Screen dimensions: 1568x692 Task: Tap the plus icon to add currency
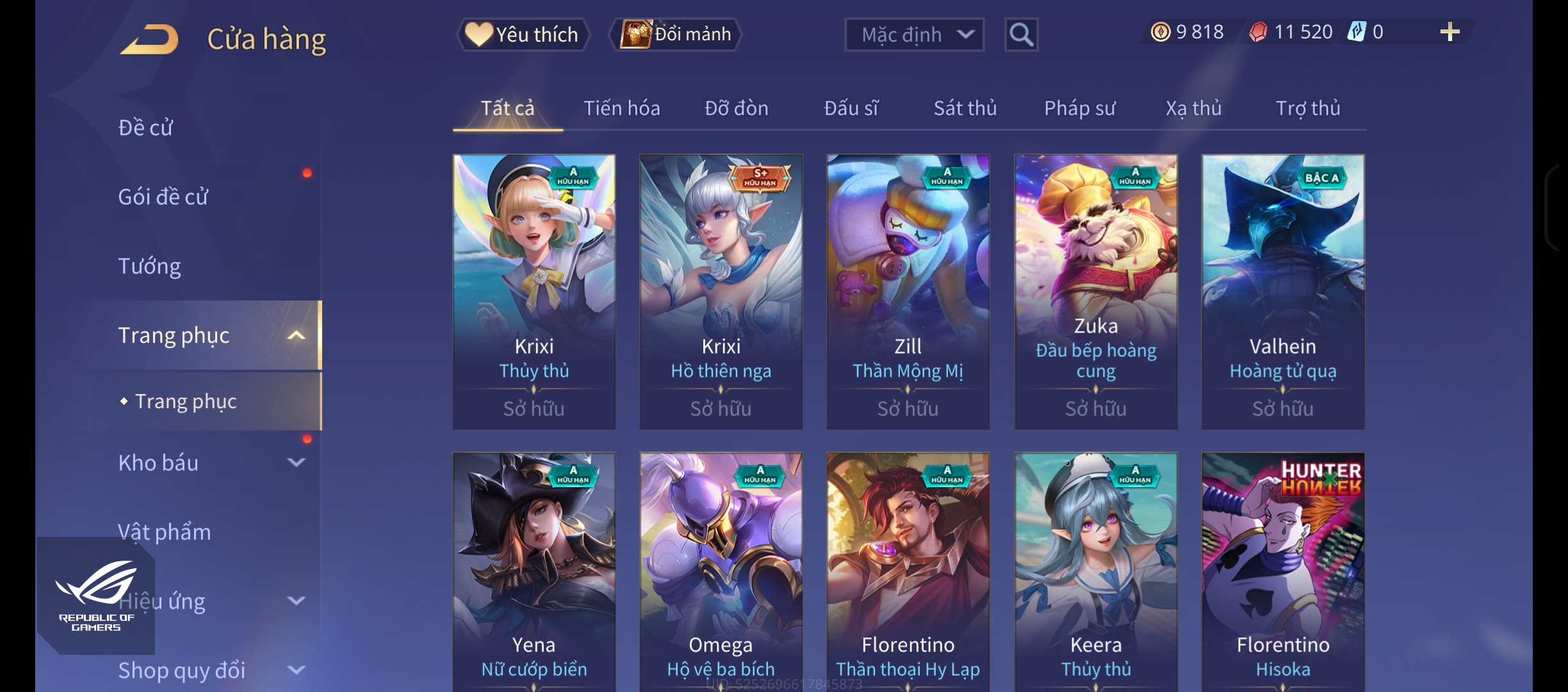[1450, 31]
